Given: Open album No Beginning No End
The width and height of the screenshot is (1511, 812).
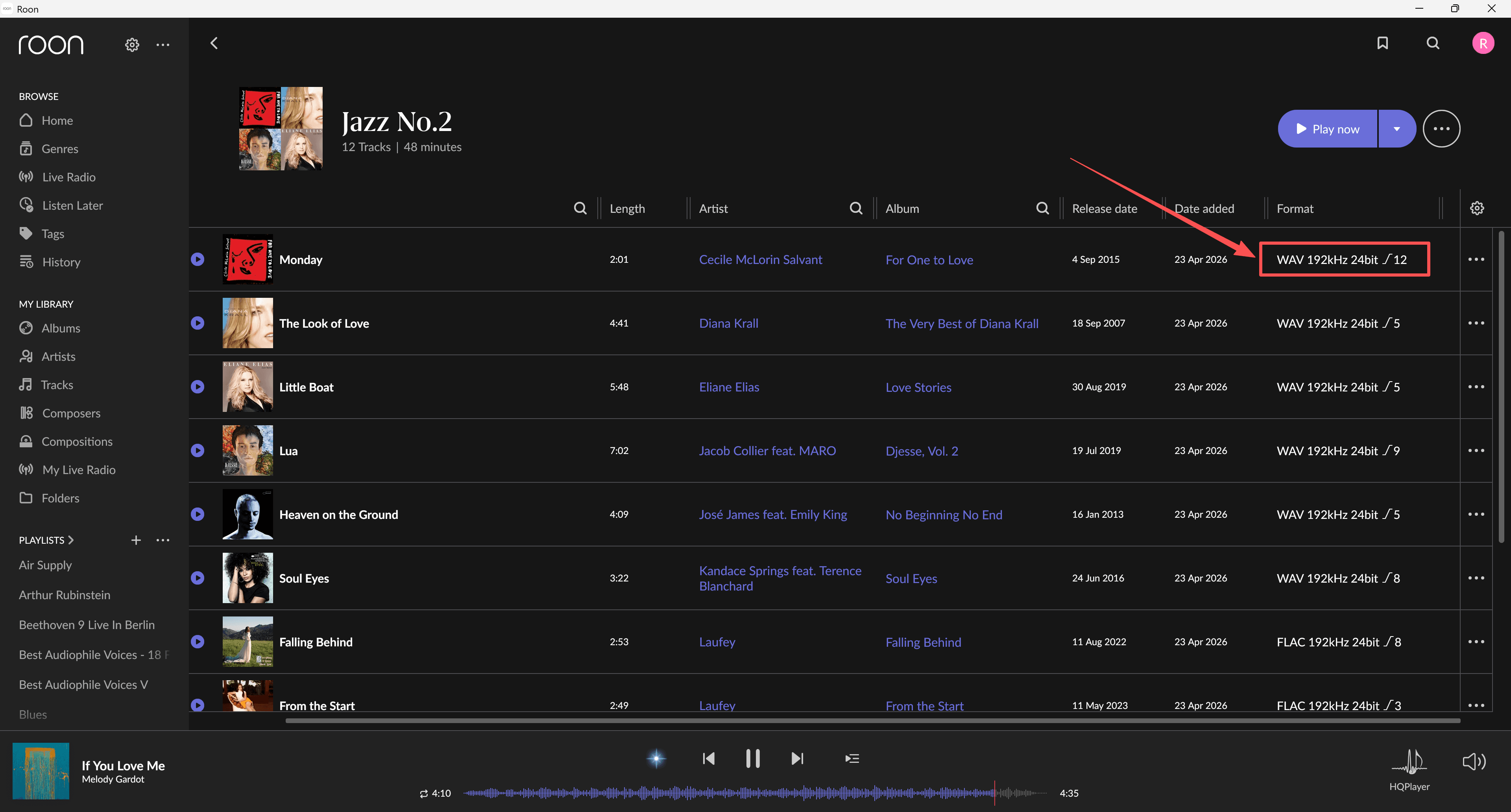Looking at the screenshot, I should click(944, 515).
